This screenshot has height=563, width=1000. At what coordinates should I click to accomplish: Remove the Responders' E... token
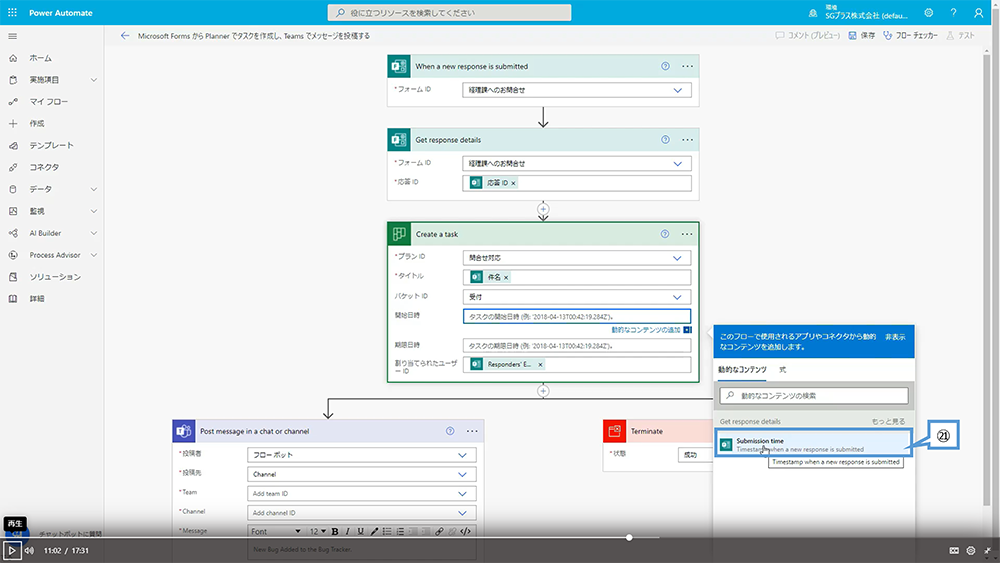[x=540, y=365]
